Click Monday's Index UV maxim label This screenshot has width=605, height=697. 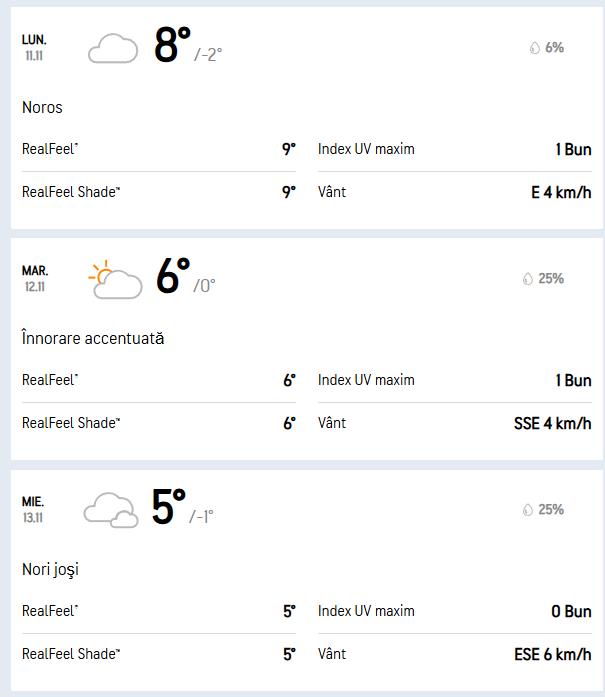366,149
